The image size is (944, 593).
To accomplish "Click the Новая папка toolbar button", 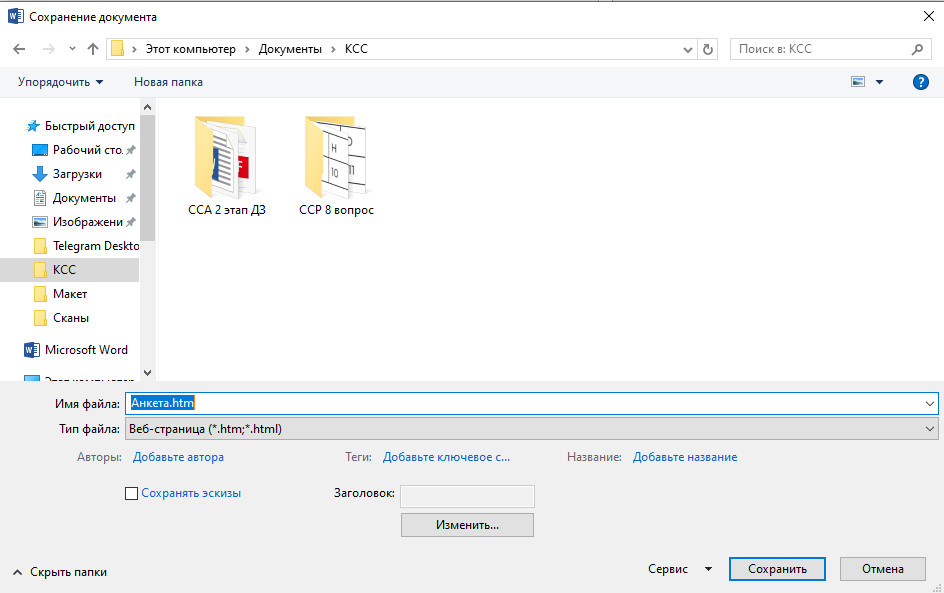I will coord(168,82).
